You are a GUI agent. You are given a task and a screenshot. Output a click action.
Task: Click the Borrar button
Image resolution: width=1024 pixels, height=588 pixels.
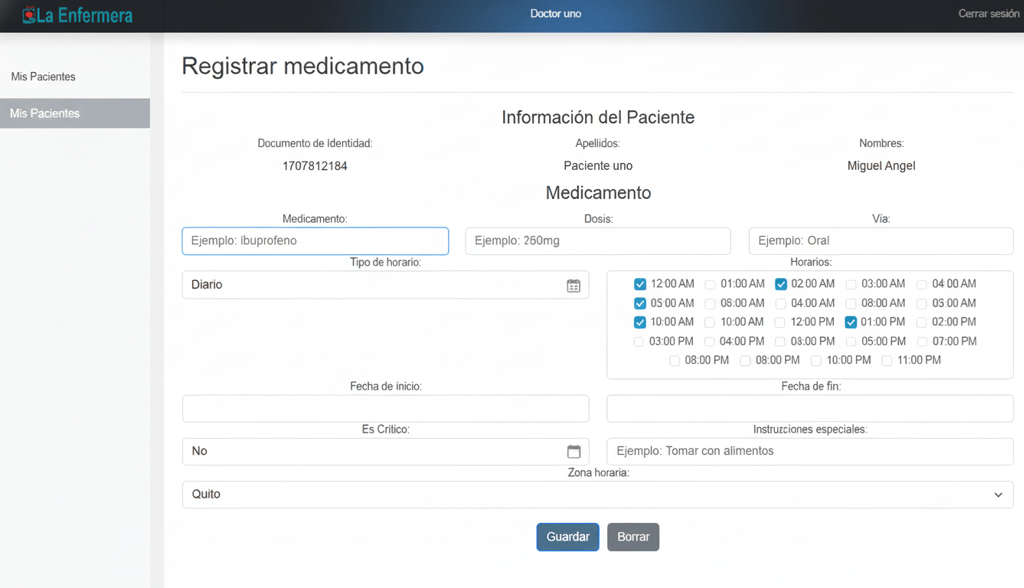click(633, 537)
